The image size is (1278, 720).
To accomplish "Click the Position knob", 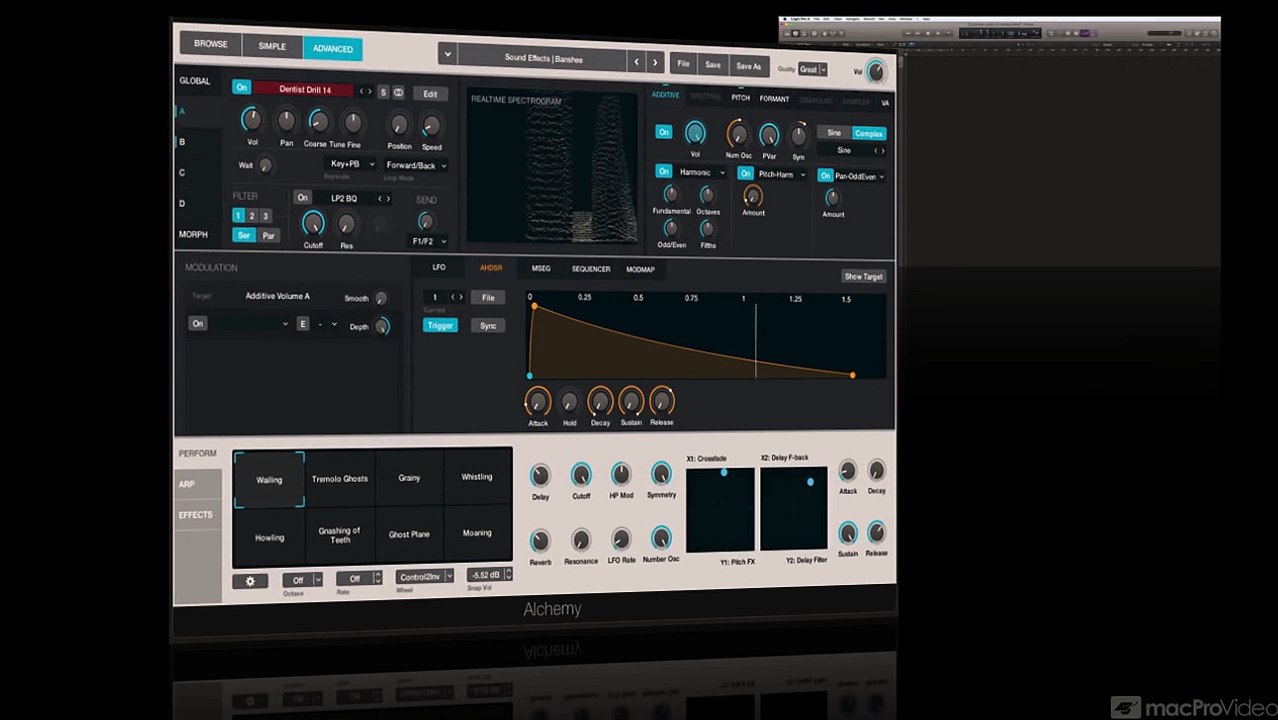I will [399, 125].
